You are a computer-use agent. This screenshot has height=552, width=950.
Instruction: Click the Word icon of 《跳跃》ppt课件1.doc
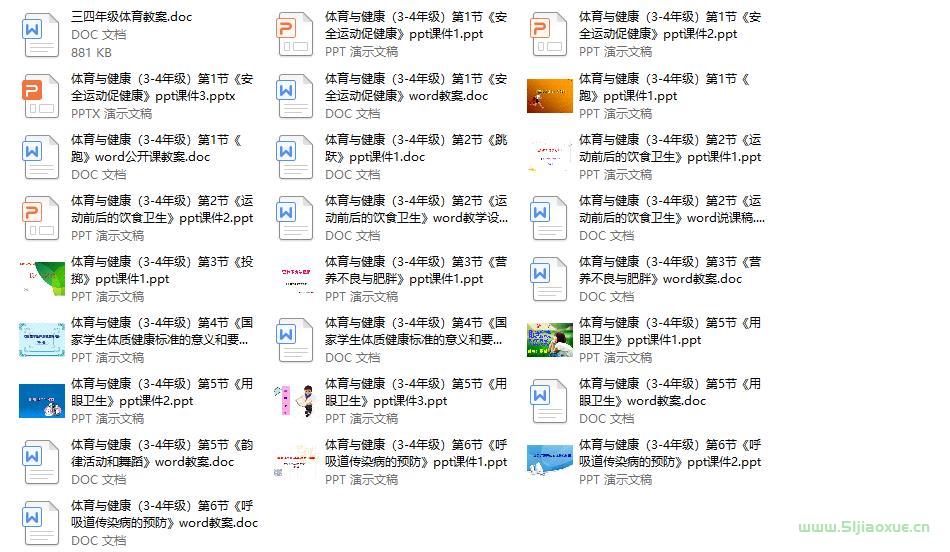pyautogui.click(x=296, y=157)
